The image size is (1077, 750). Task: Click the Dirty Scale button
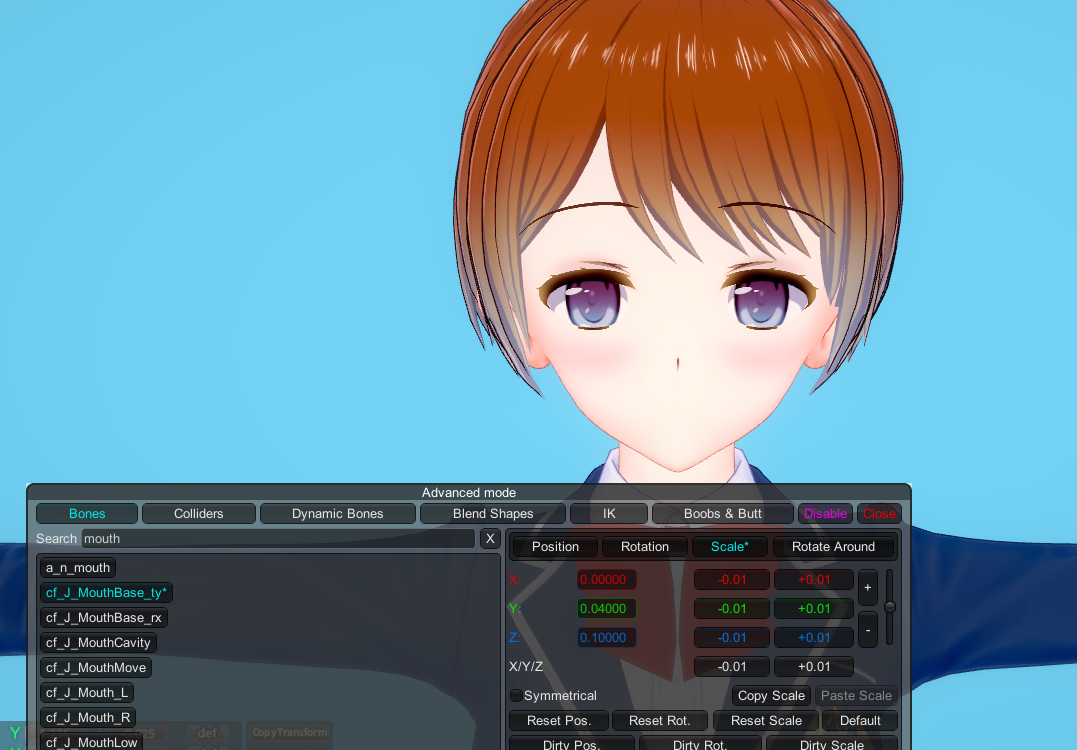pos(832,744)
